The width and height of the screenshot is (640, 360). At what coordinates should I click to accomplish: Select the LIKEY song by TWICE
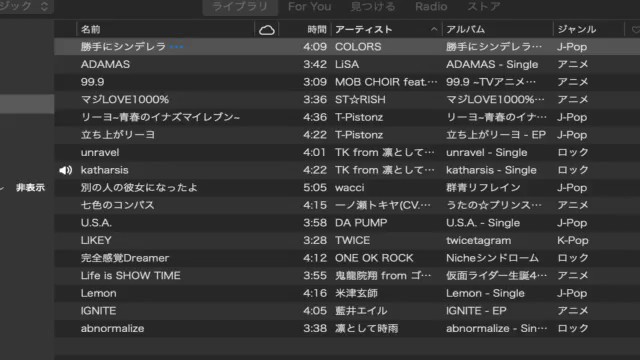coord(347,240)
